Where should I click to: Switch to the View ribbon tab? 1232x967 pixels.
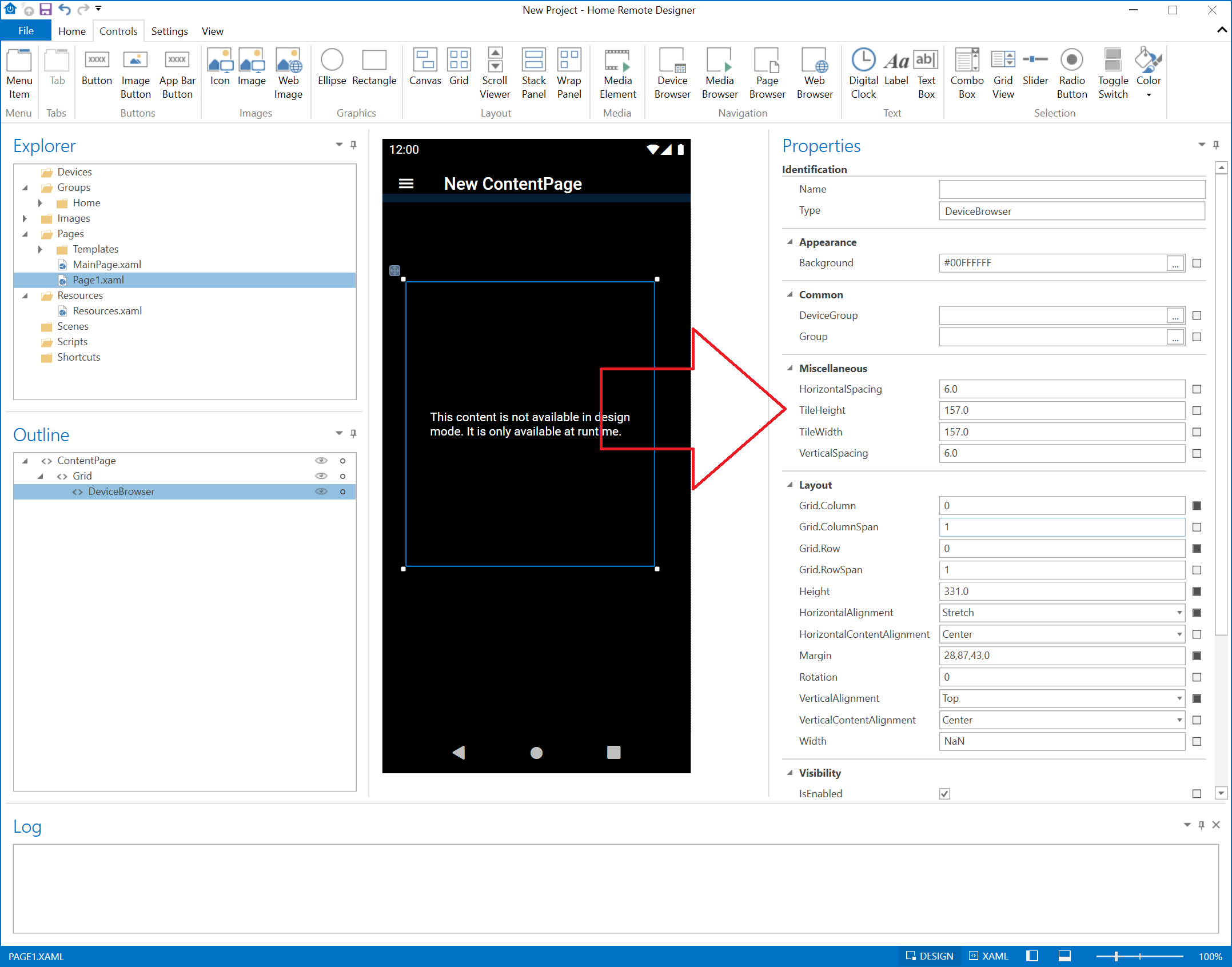point(212,31)
